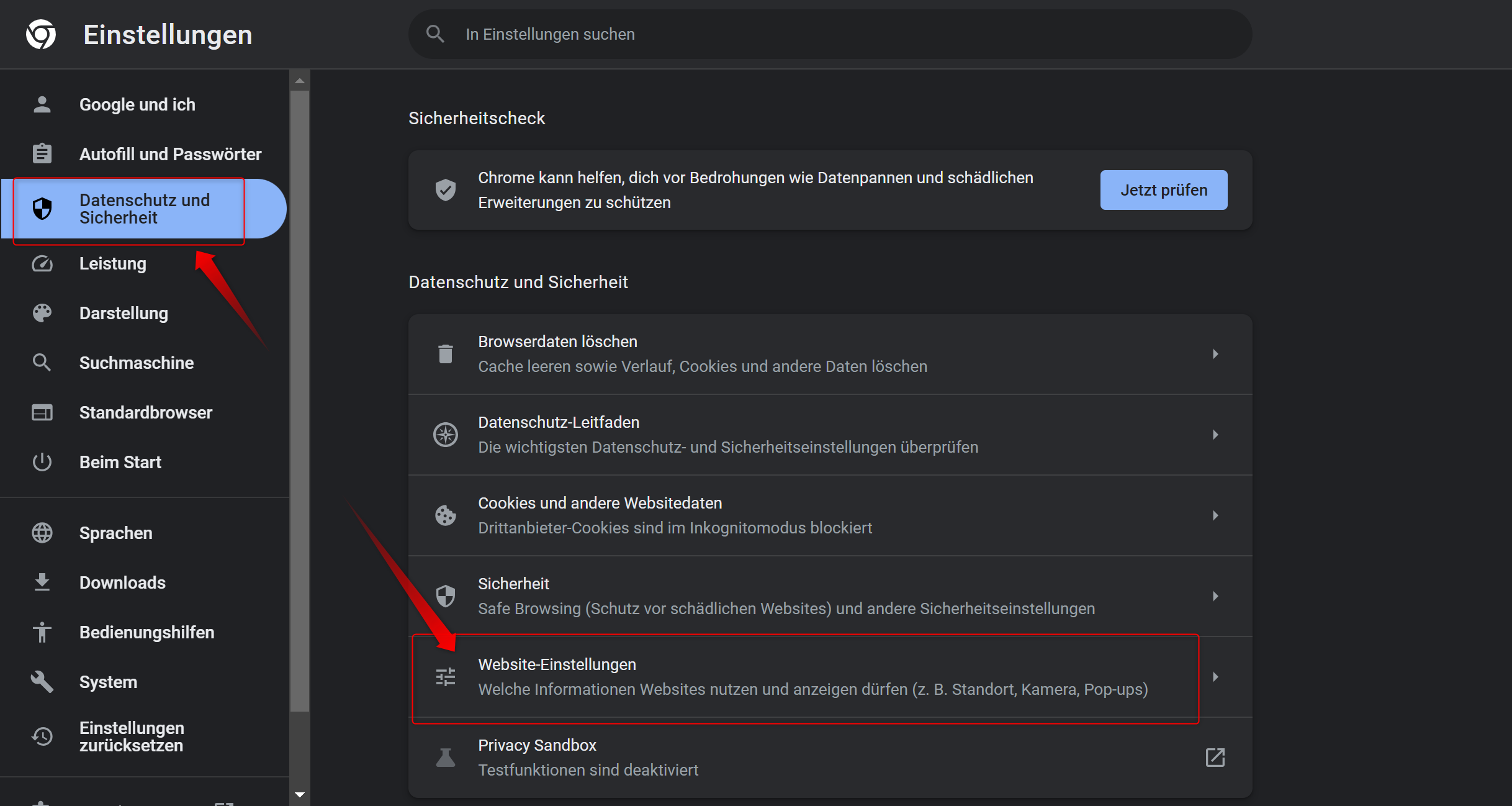Viewport: 1512px width, 806px height.
Task: Open Einstellungen zurücksetzen in the sidebar
Action: point(132,736)
